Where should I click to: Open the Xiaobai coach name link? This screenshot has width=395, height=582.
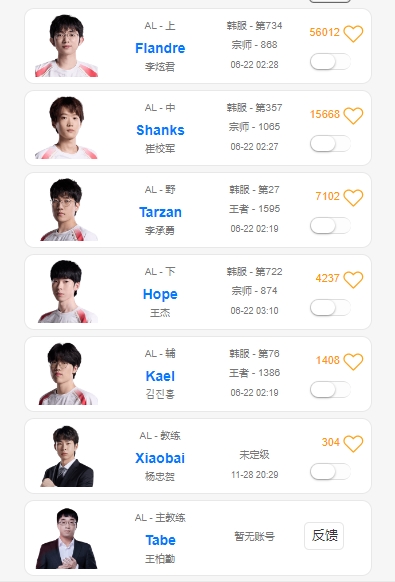(x=160, y=458)
